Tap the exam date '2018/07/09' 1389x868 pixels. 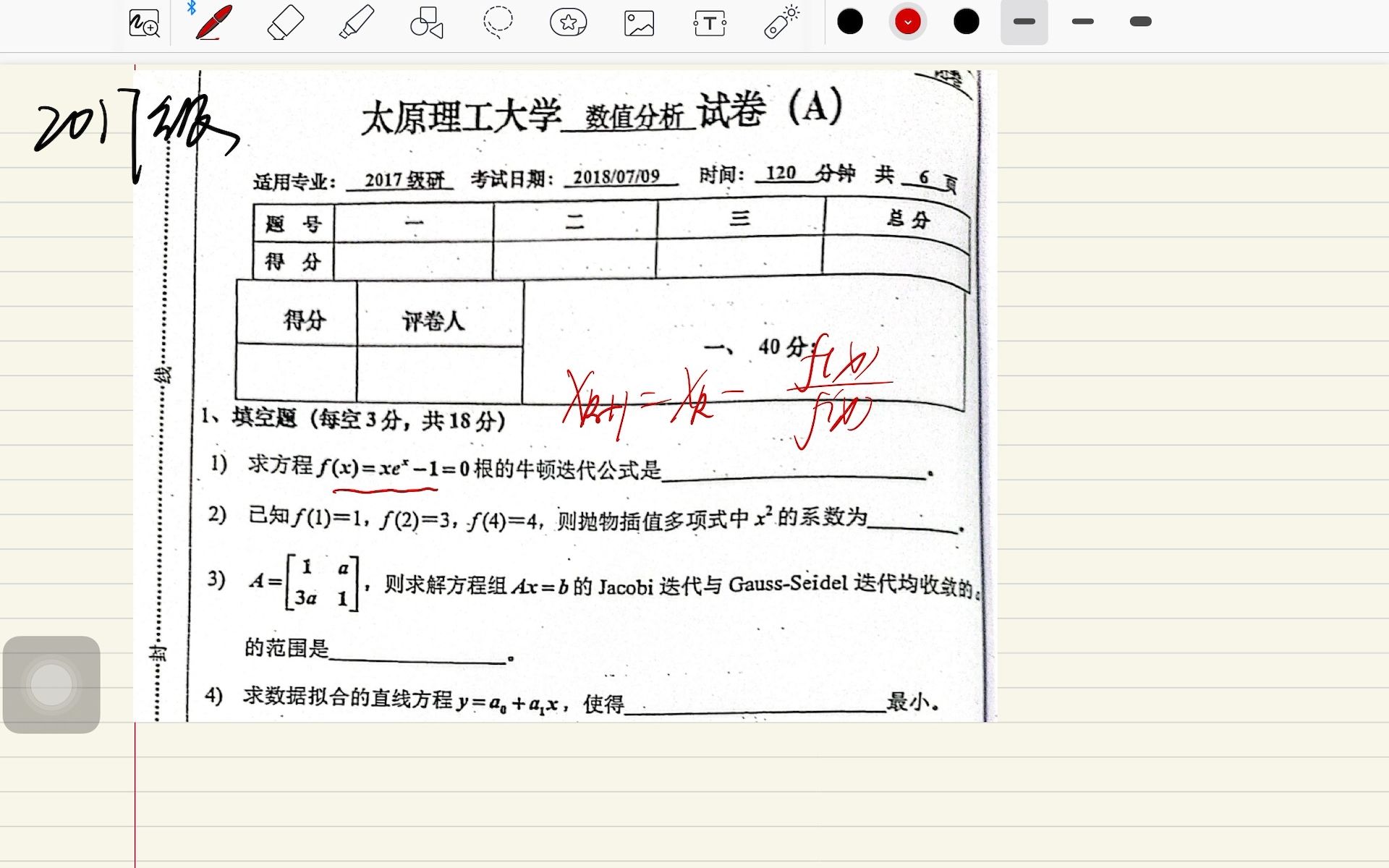(x=617, y=176)
